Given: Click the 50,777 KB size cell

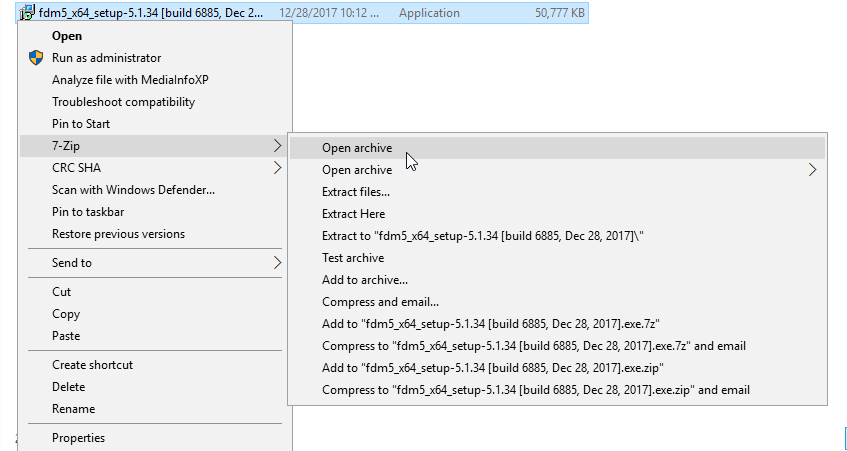Looking at the screenshot, I should point(560,12).
